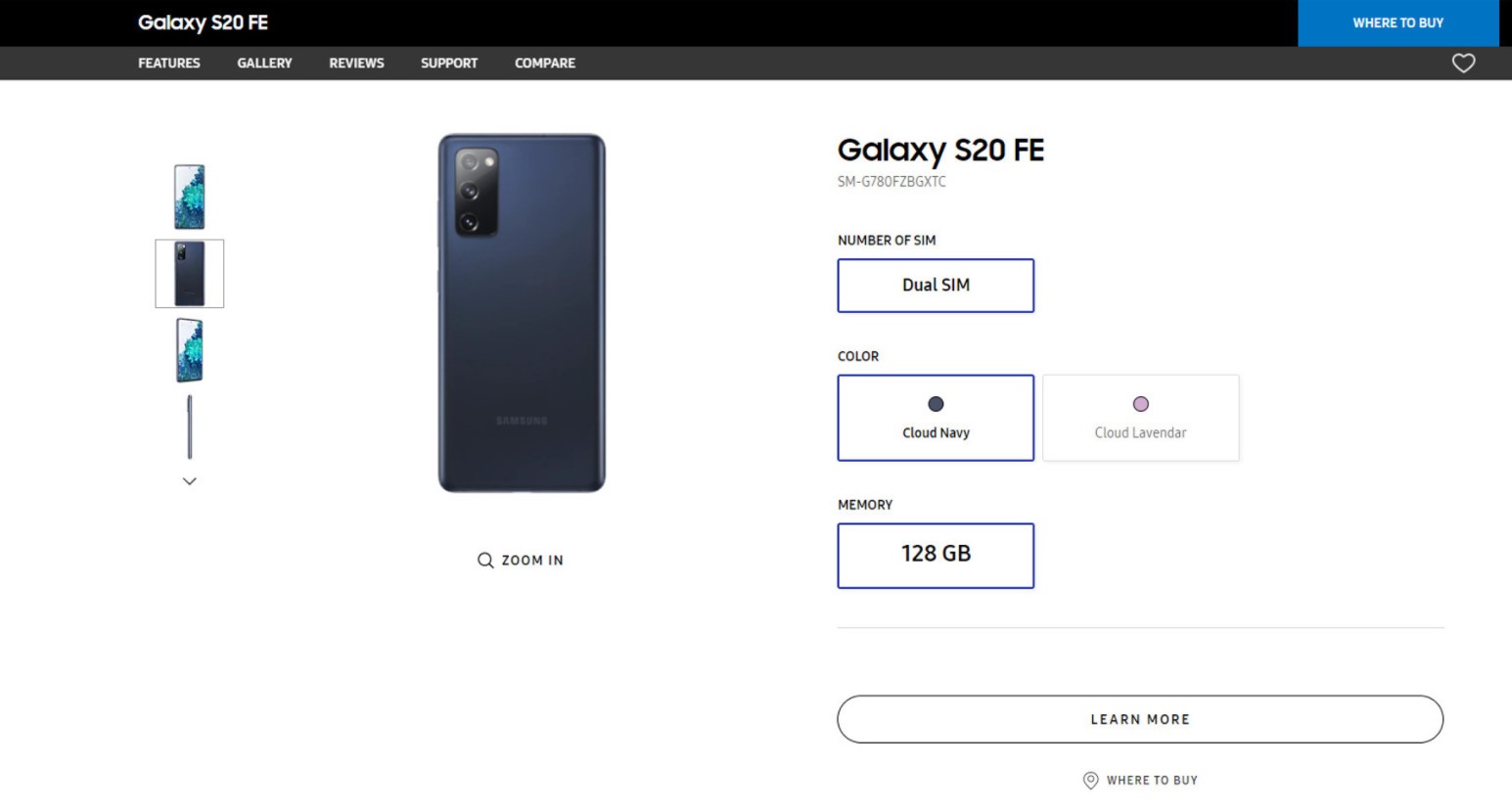
Task: Select the angled front view thumbnail
Action: 190,350
